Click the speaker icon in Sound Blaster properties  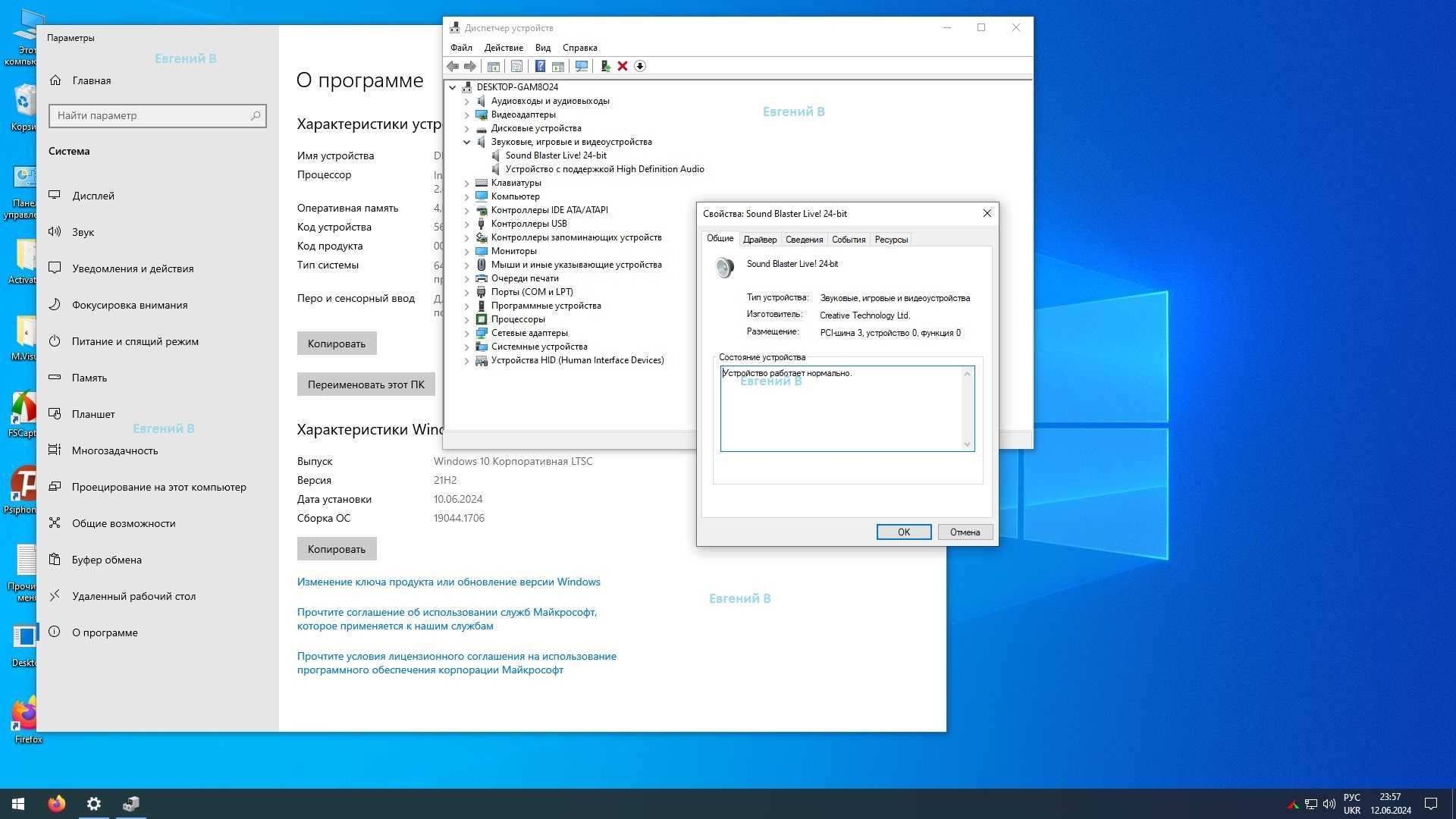724,267
